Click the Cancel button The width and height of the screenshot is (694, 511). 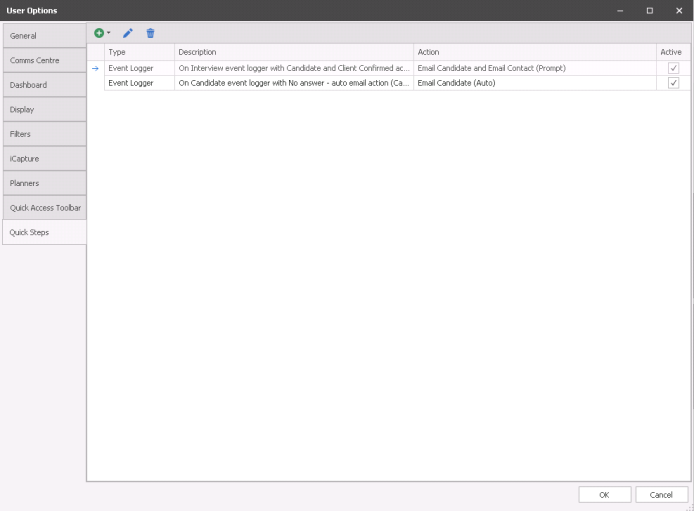pos(661,494)
